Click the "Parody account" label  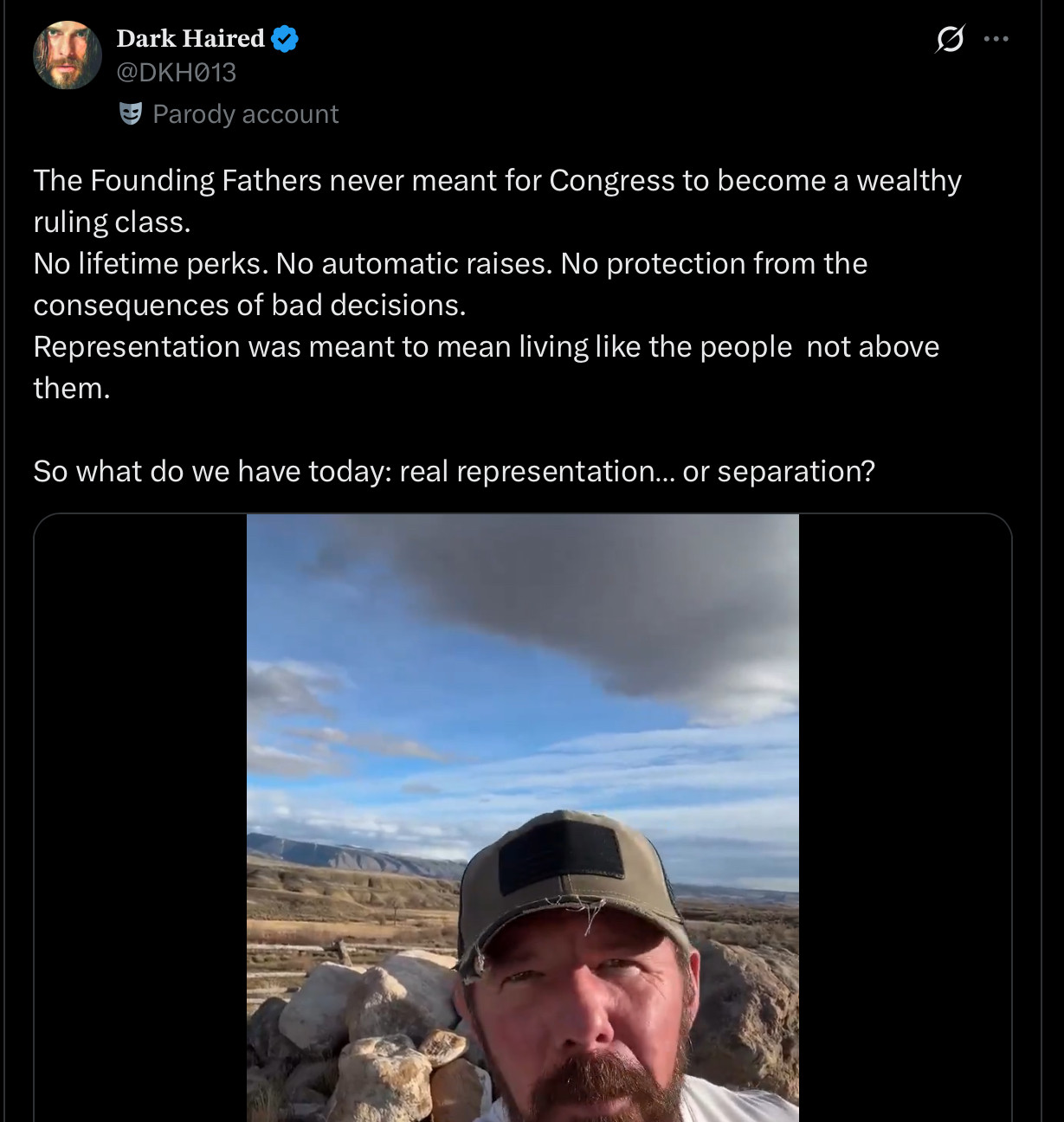tap(245, 114)
